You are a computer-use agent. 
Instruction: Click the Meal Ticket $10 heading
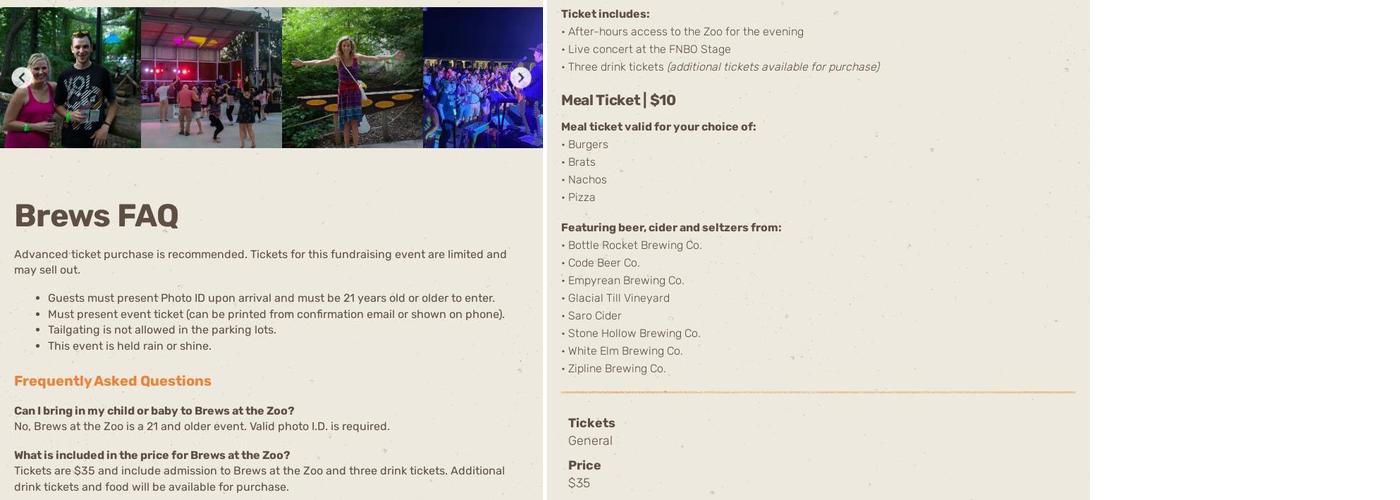pos(618,100)
